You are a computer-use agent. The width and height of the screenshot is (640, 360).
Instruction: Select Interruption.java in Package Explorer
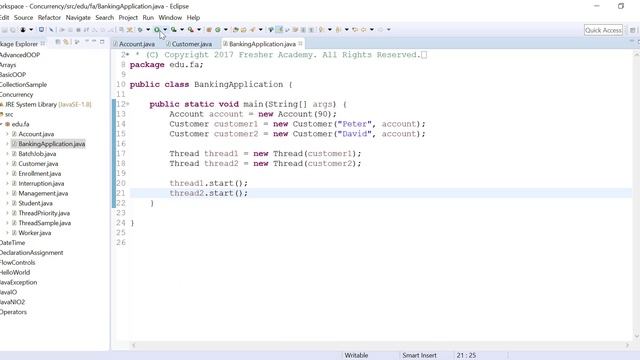pyautogui.click(x=41, y=183)
